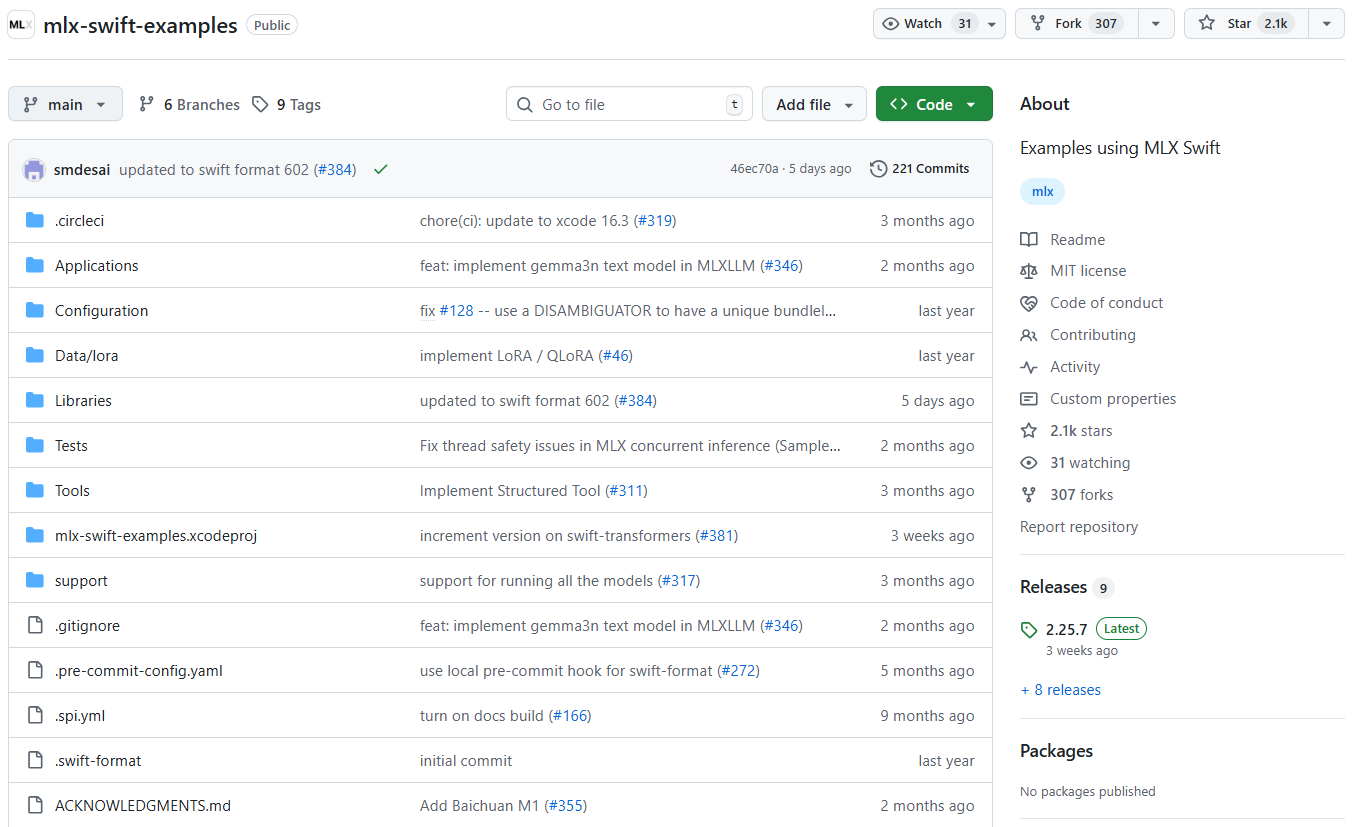This screenshot has width=1352, height=827.
Task: Open the MIT license via scales icon
Action: [x=1029, y=270]
